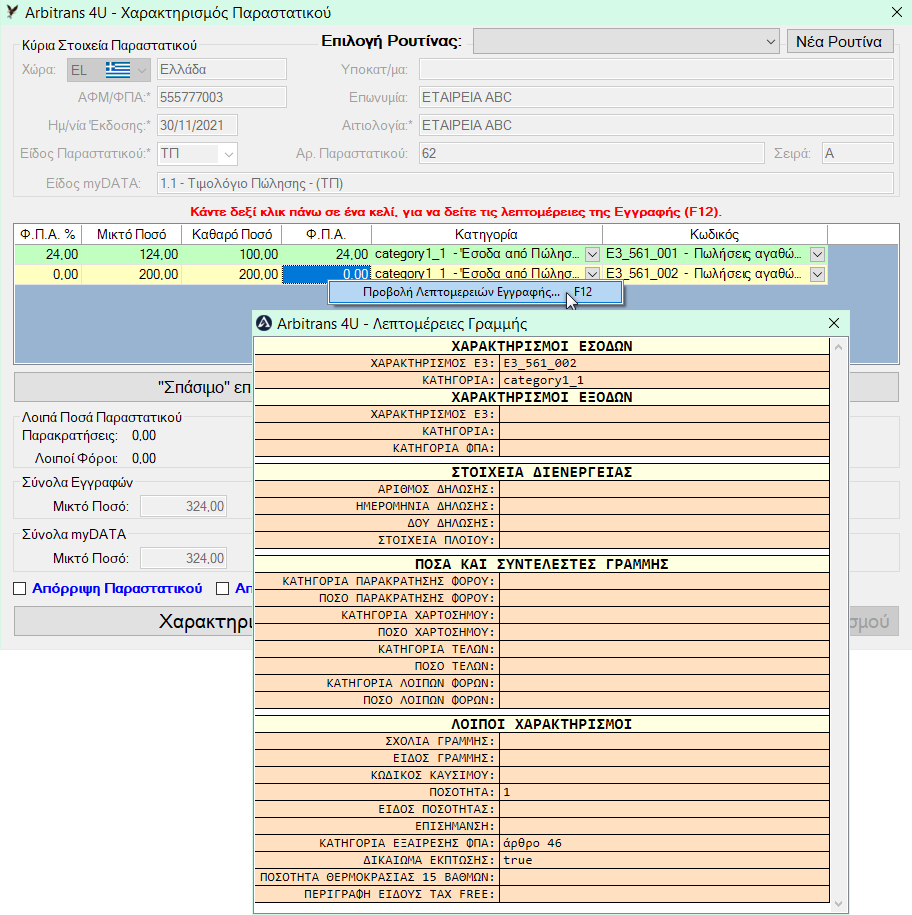Click the Νέα Ρουτίνα button
912x915 pixels.
click(x=839, y=41)
